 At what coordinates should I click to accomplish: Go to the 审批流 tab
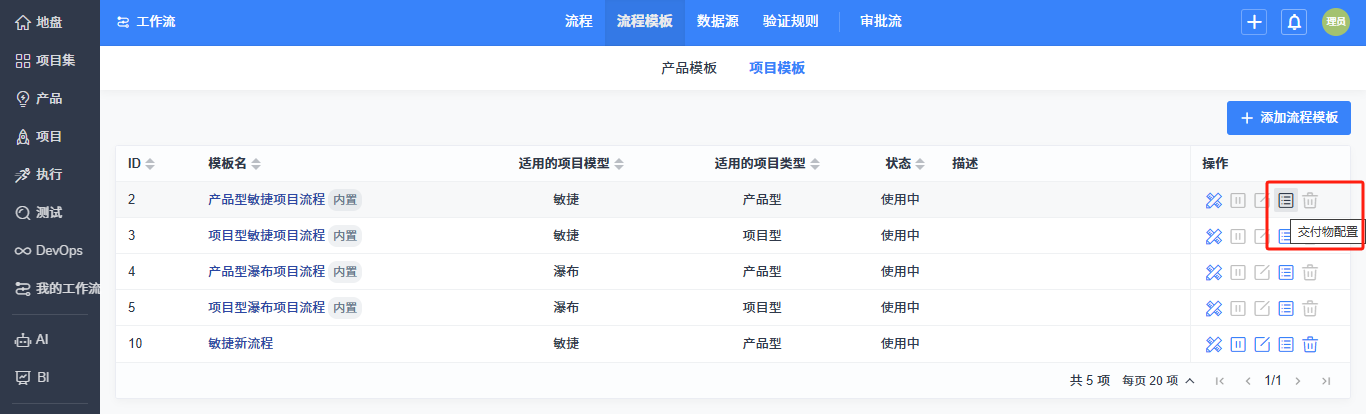click(x=880, y=22)
